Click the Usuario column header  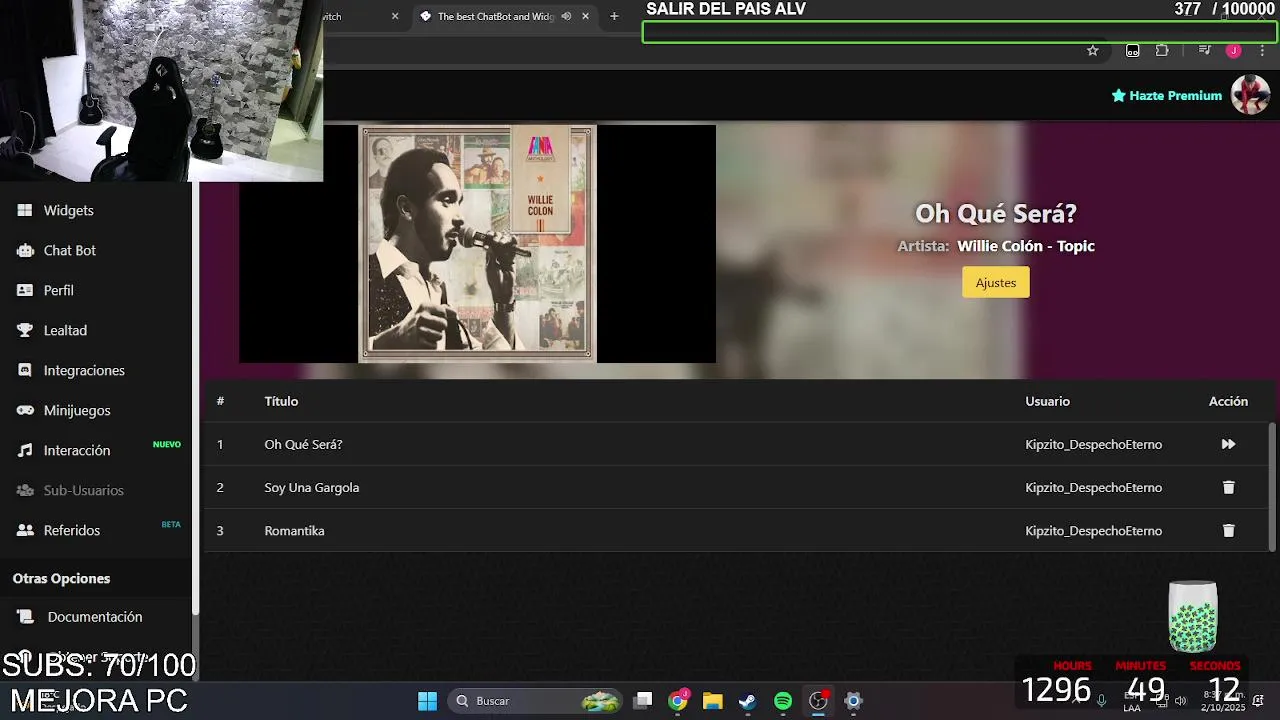(1047, 401)
